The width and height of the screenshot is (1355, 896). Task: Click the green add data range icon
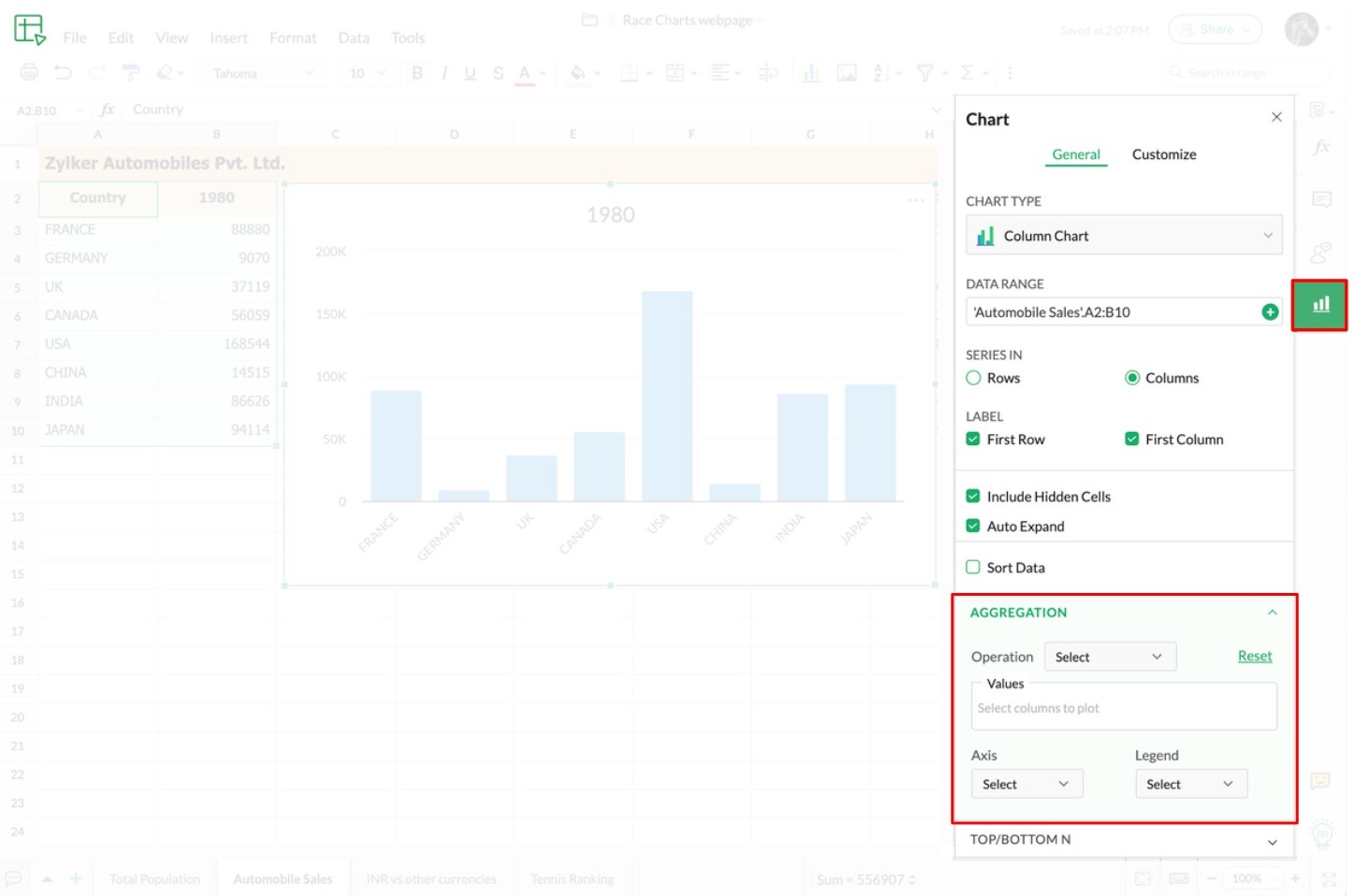click(1269, 312)
